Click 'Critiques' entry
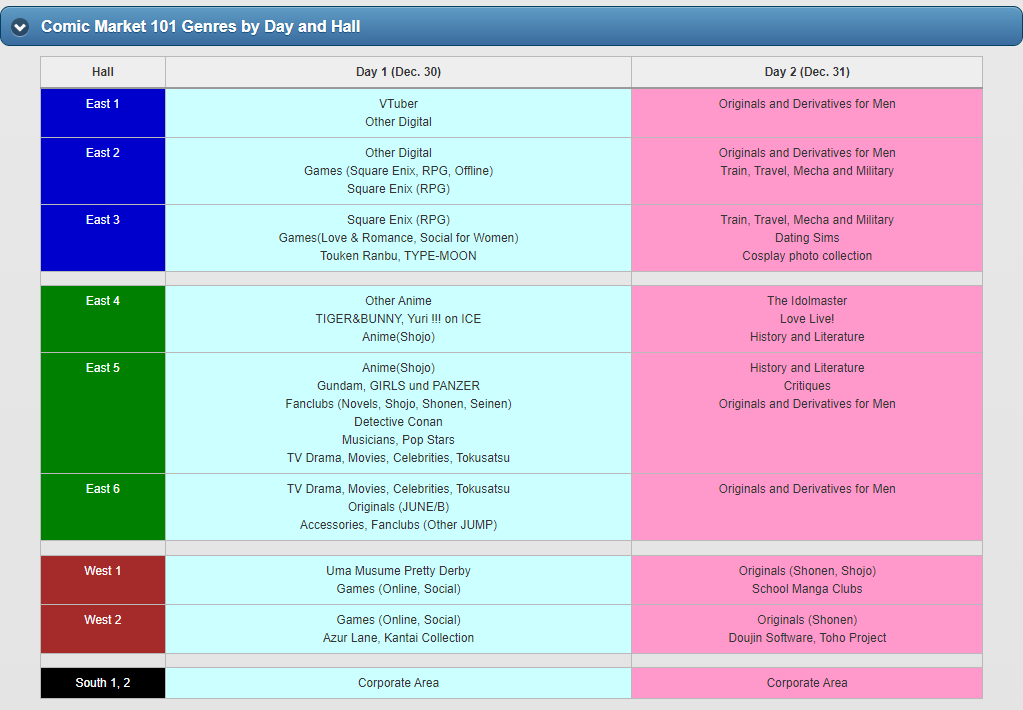The image size is (1023, 710). pos(807,386)
